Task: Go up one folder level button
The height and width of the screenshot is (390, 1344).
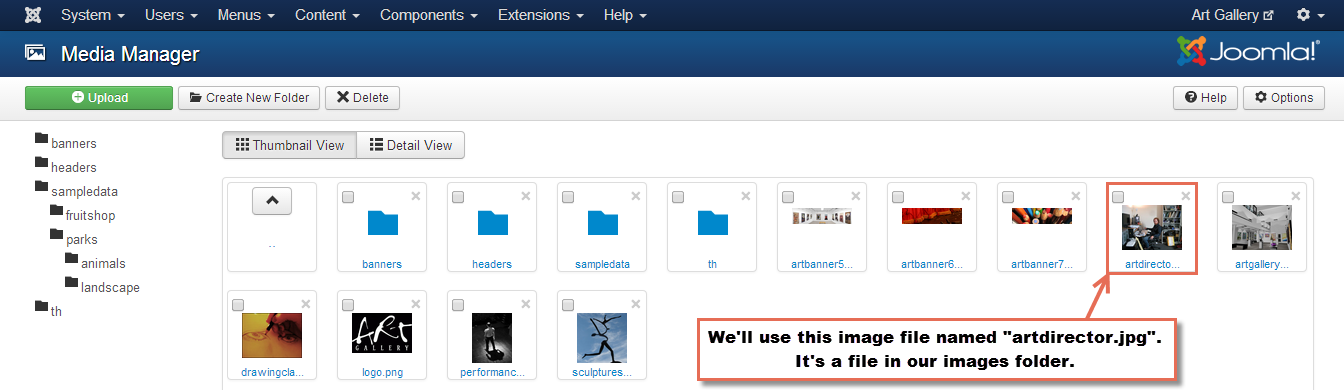Action: pyautogui.click(x=272, y=201)
